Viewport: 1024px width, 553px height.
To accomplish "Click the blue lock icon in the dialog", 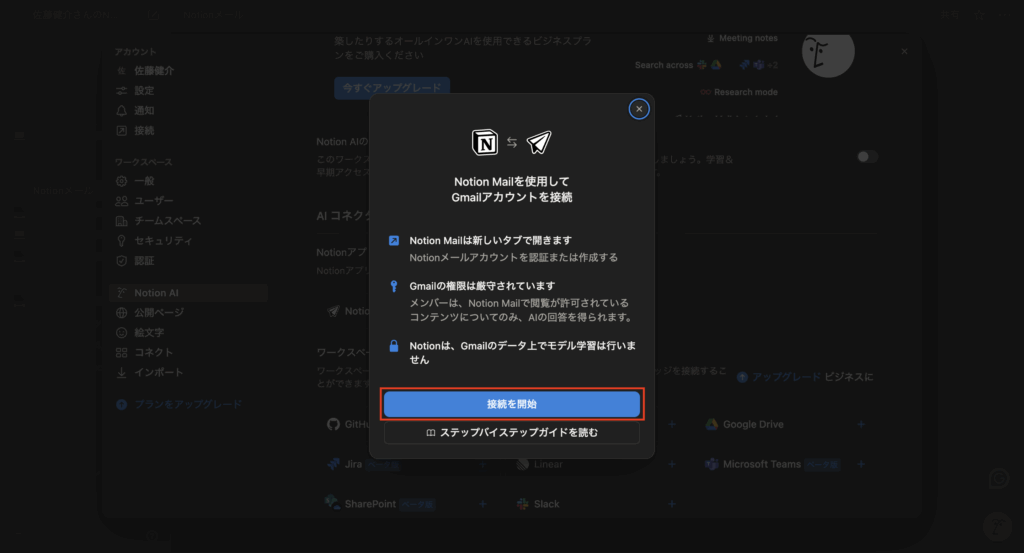I will coord(395,346).
